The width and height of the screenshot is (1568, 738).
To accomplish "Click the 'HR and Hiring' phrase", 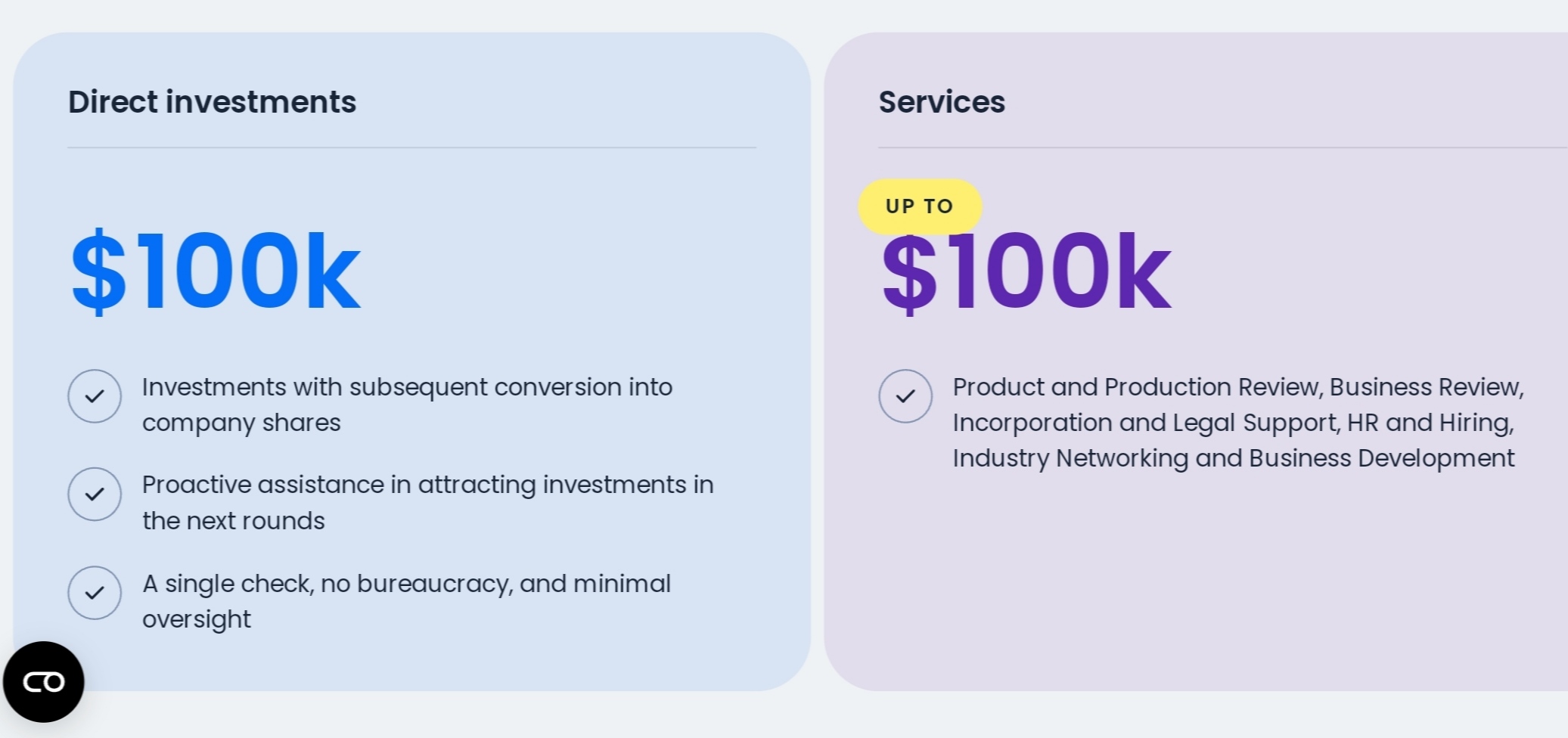I will coord(1430,423).
